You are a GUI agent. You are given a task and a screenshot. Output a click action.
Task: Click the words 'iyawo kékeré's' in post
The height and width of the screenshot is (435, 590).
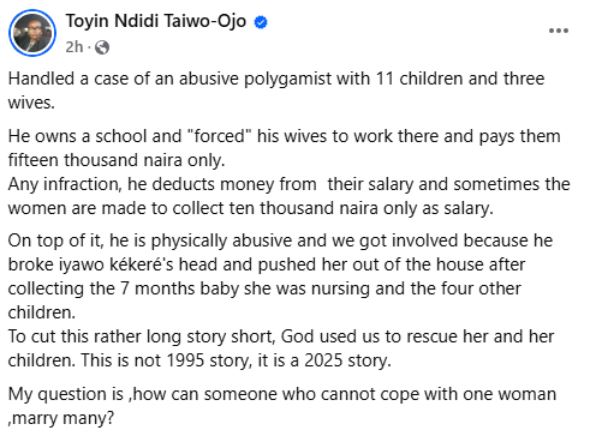point(116,265)
